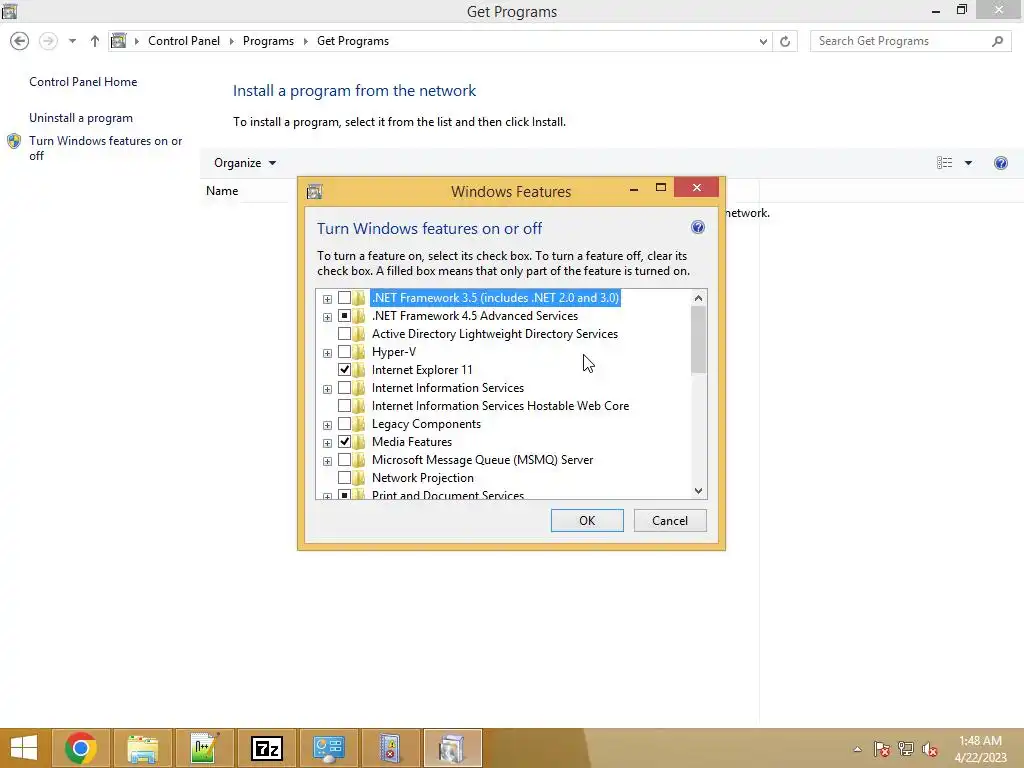Image resolution: width=1024 pixels, height=768 pixels.
Task: Show hidden tray icons arrow
Action: click(857, 749)
